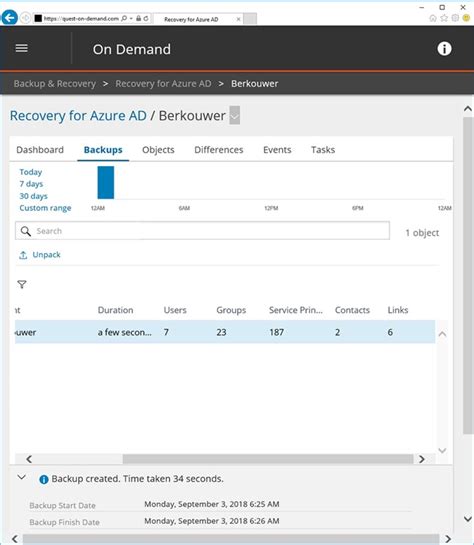
Task: Sort by the Groups column header
Action: coord(231,310)
